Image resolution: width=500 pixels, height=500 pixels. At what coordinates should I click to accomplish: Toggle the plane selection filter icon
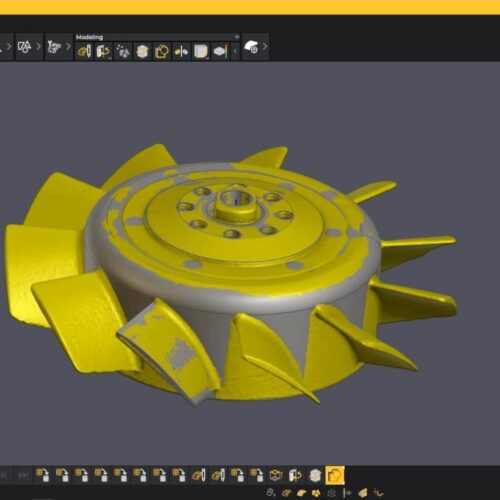pyautogui.click(x=347, y=492)
